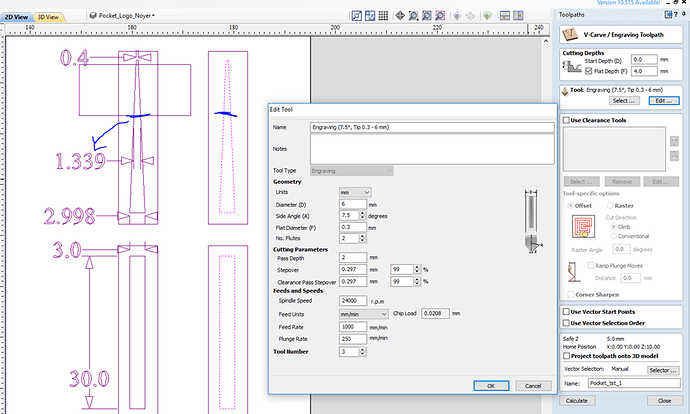The width and height of the screenshot is (690, 414).
Task: Click the Close button in Toolpaths panel
Action: (664, 401)
